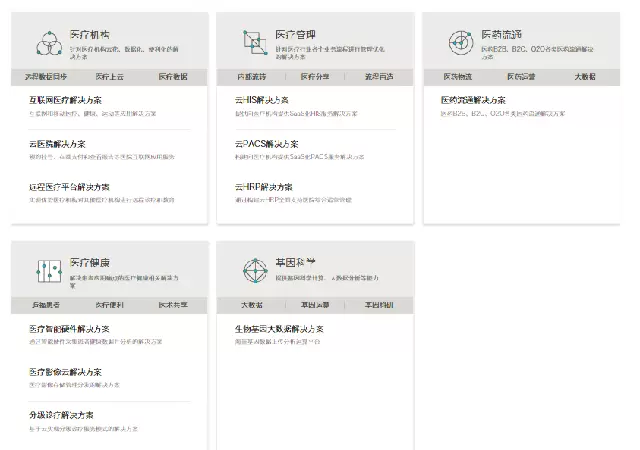Viewport: 640px width, 450px height.
Task: Select the 医疗分享 tab under 医疗管理
Action: [x=315, y=77]
